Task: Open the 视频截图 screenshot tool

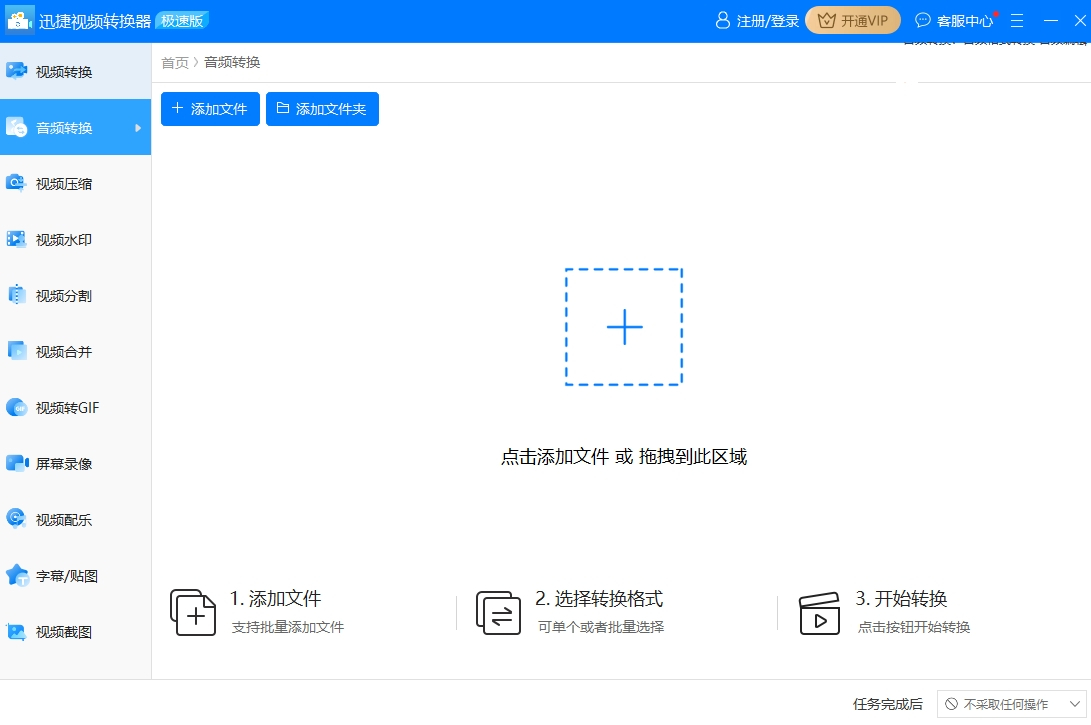Action: pyautogui.click(x=60, y=631)
